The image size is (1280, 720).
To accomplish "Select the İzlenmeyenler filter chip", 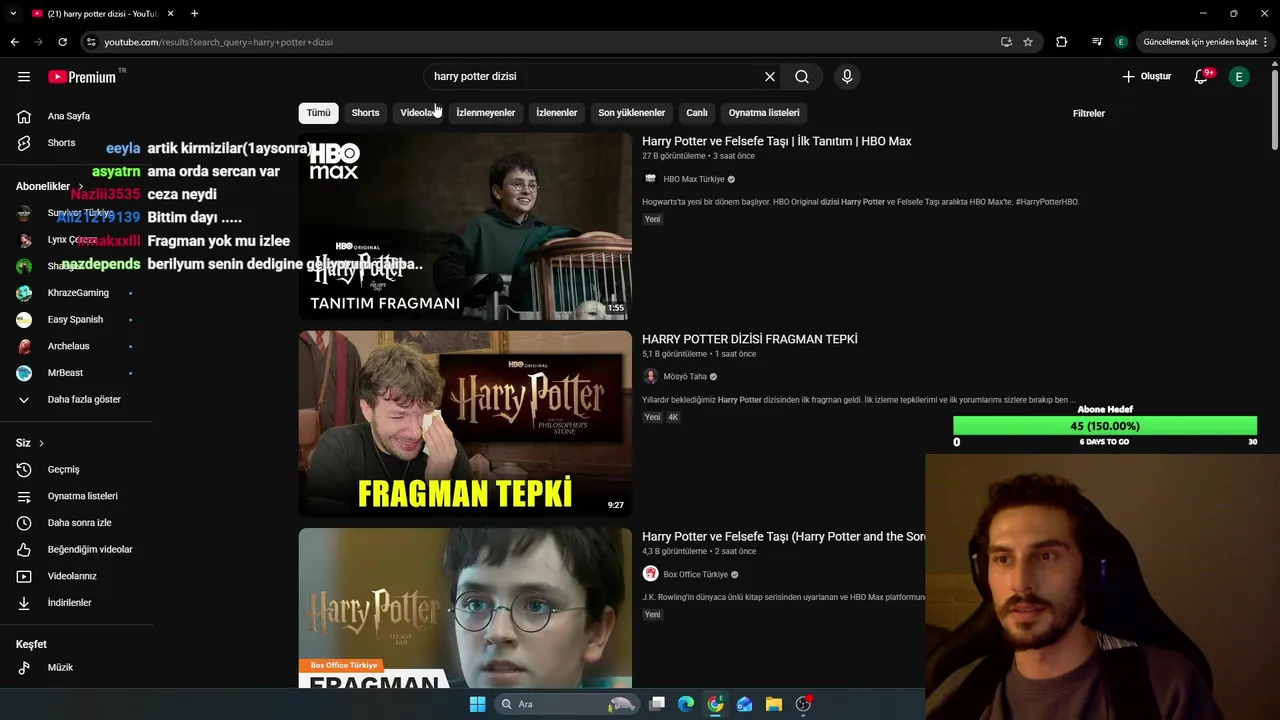I will tap(486, 113).
